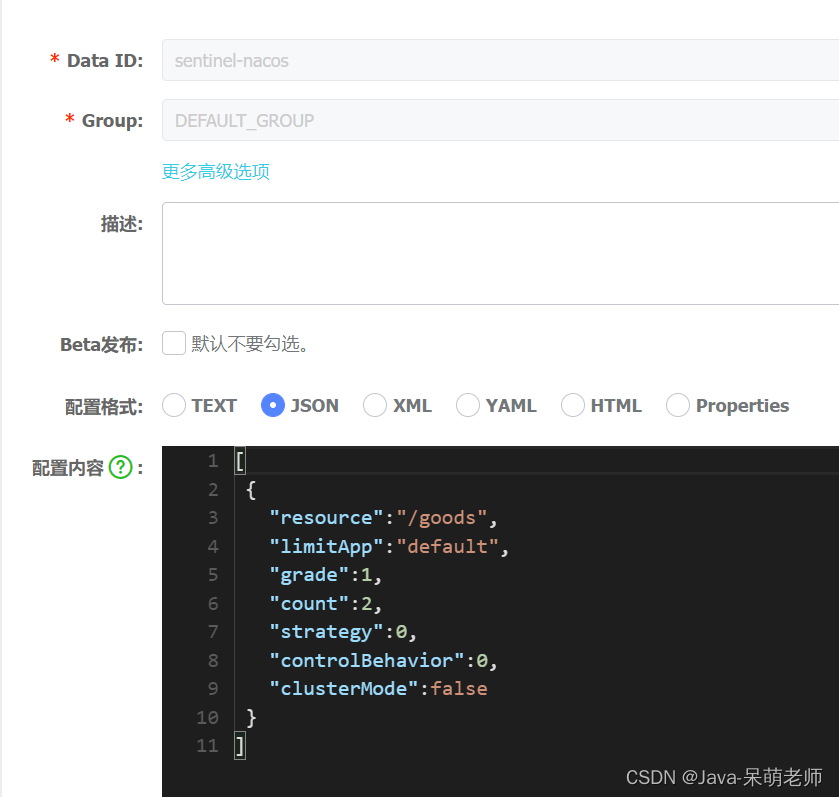The height and width of the screenshot is (797, 839).
Task: Select the YAML format radio button
Action: 468,405
